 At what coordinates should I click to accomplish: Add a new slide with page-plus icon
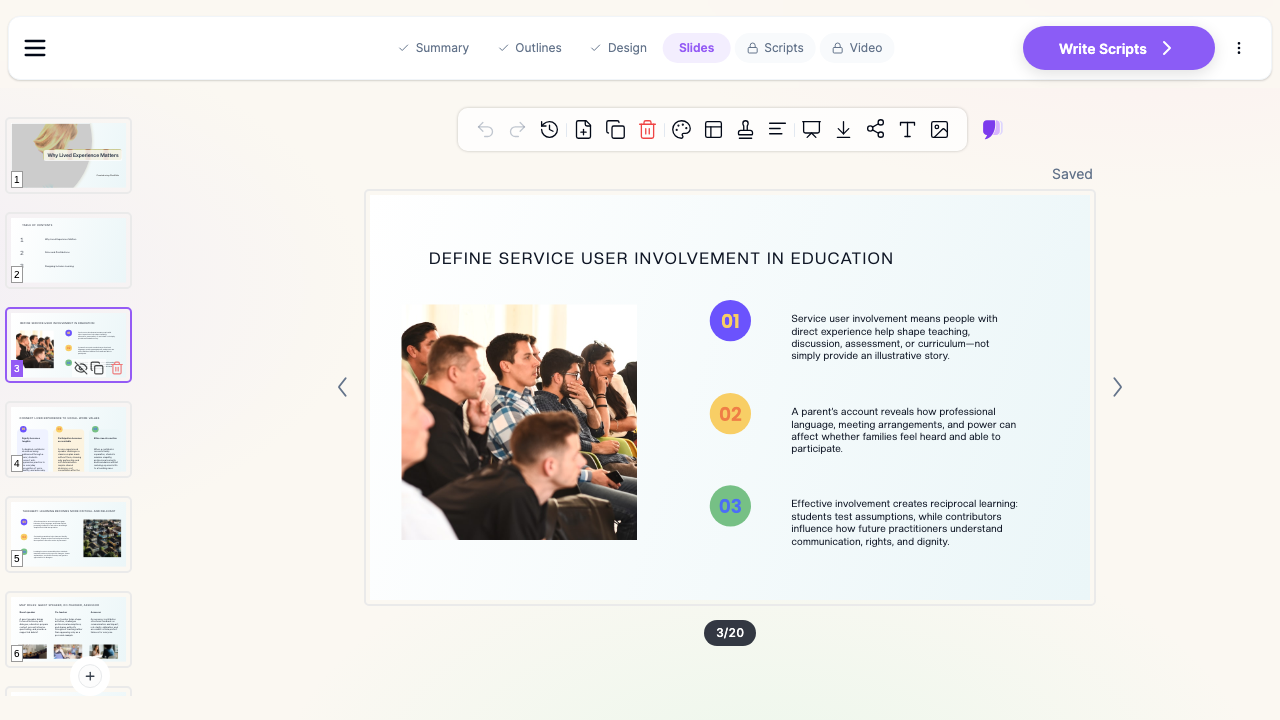point(584,129)
